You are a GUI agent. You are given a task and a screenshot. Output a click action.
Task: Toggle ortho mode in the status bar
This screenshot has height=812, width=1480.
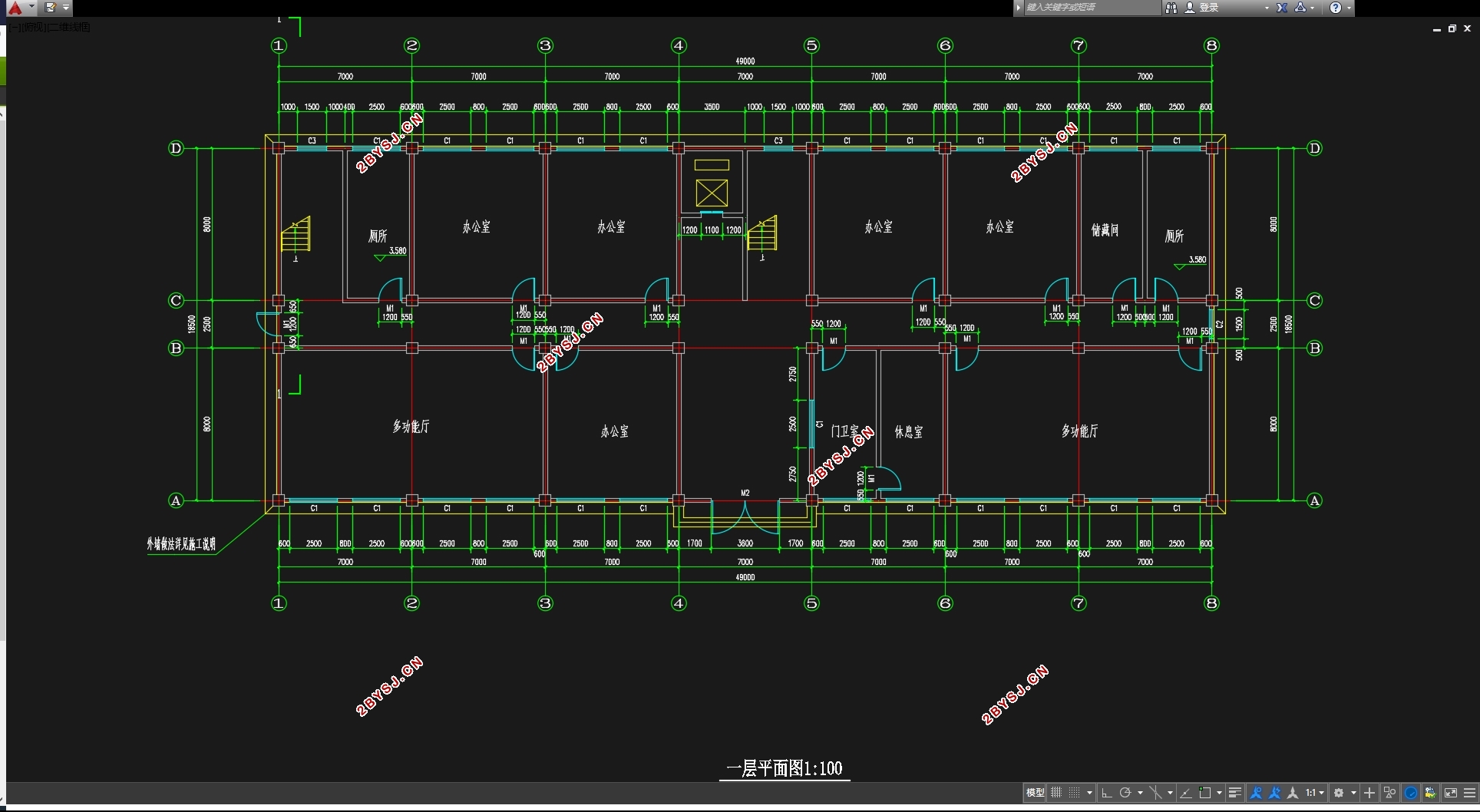pos(1107,793)
